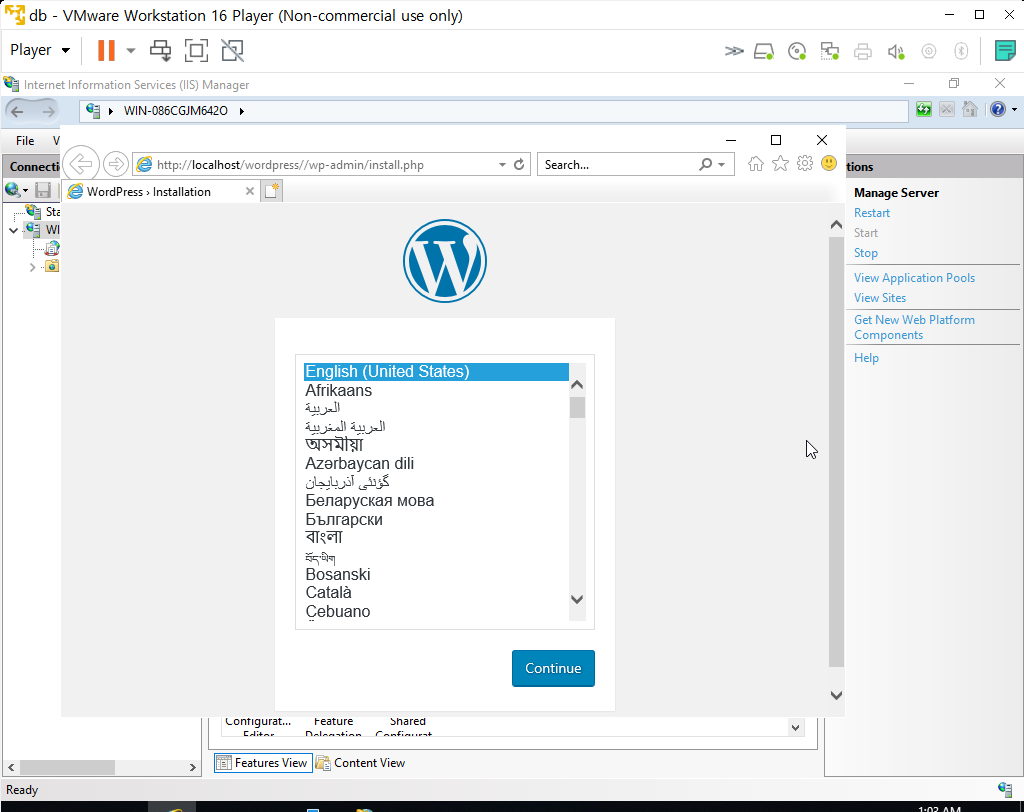The height and width of the screenshot is (812, 1024).
Task: Switch to Content View tab
Action: [x=360, y=762]
